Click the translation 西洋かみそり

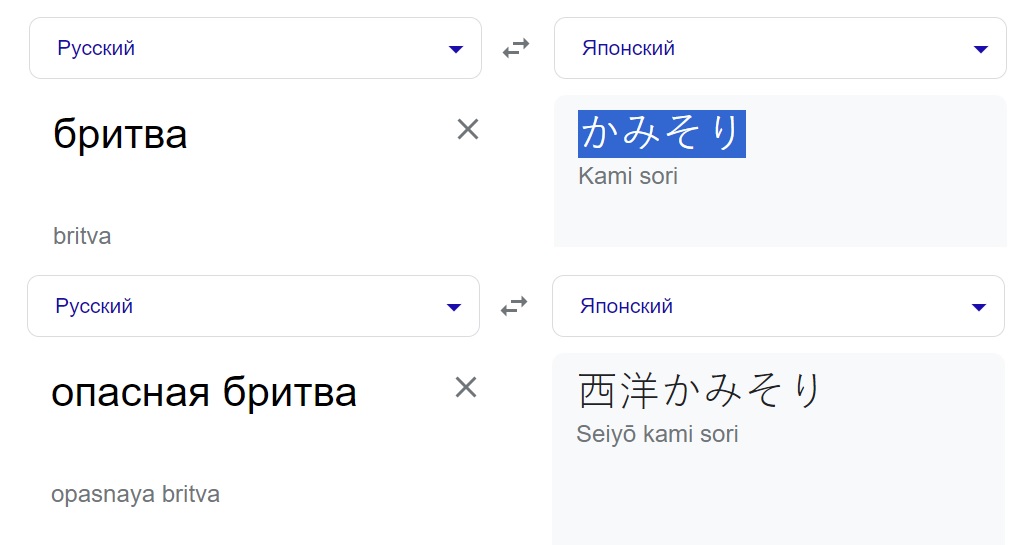699,391
